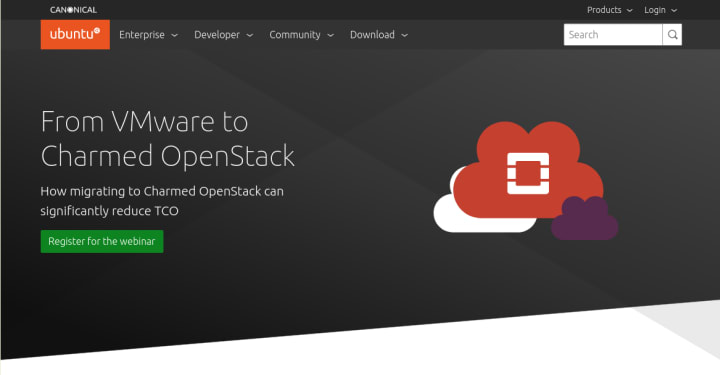Image resolution: width=720 pixels, height=375 pixels.
Task: Click Register for the webinar button
Action: (102, 241)
